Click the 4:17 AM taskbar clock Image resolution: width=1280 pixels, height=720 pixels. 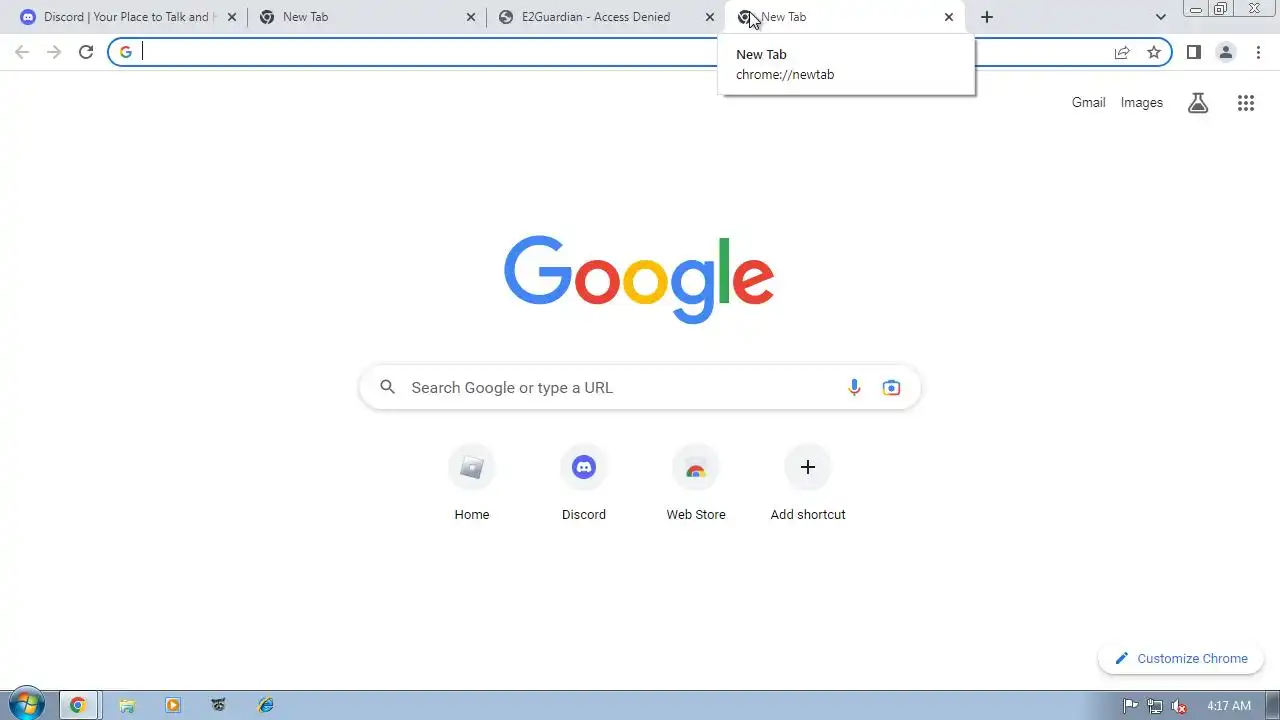click(1229, 705)
